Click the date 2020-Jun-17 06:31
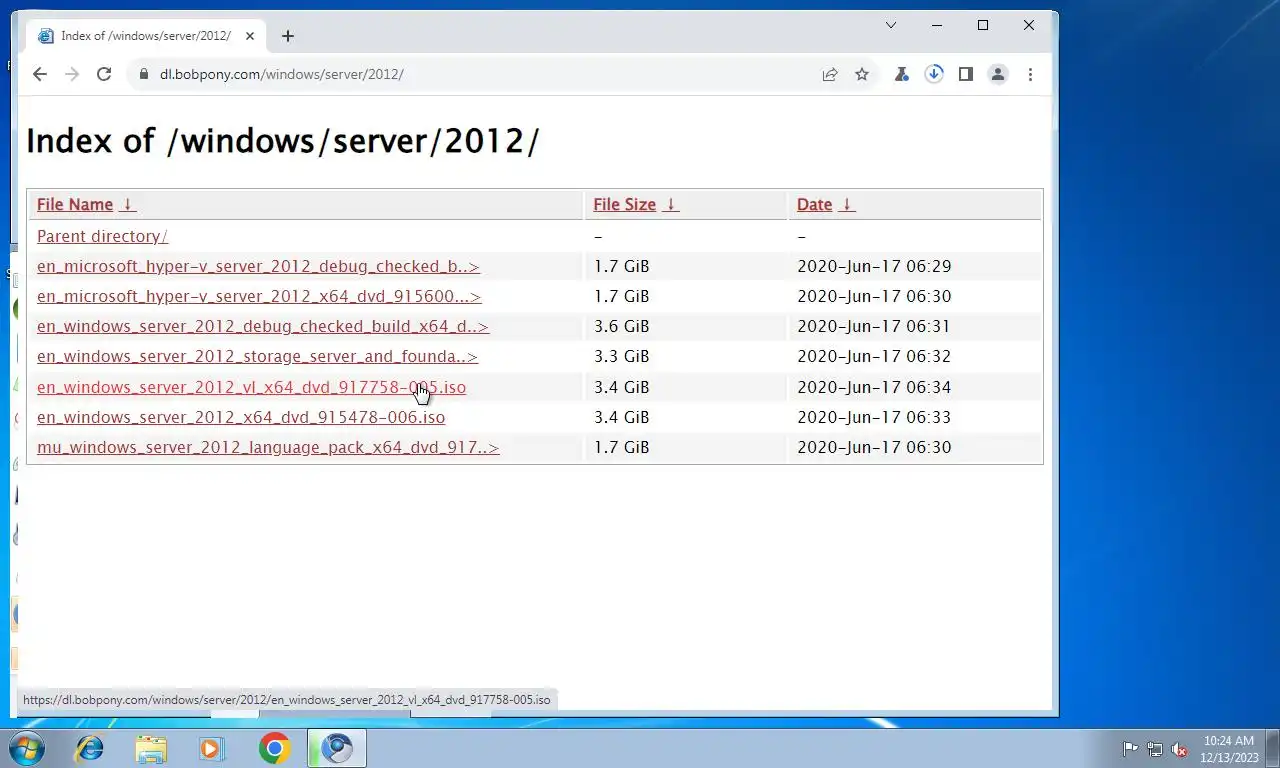Viewport: 1280px width, 768px height. pos(874,326)
